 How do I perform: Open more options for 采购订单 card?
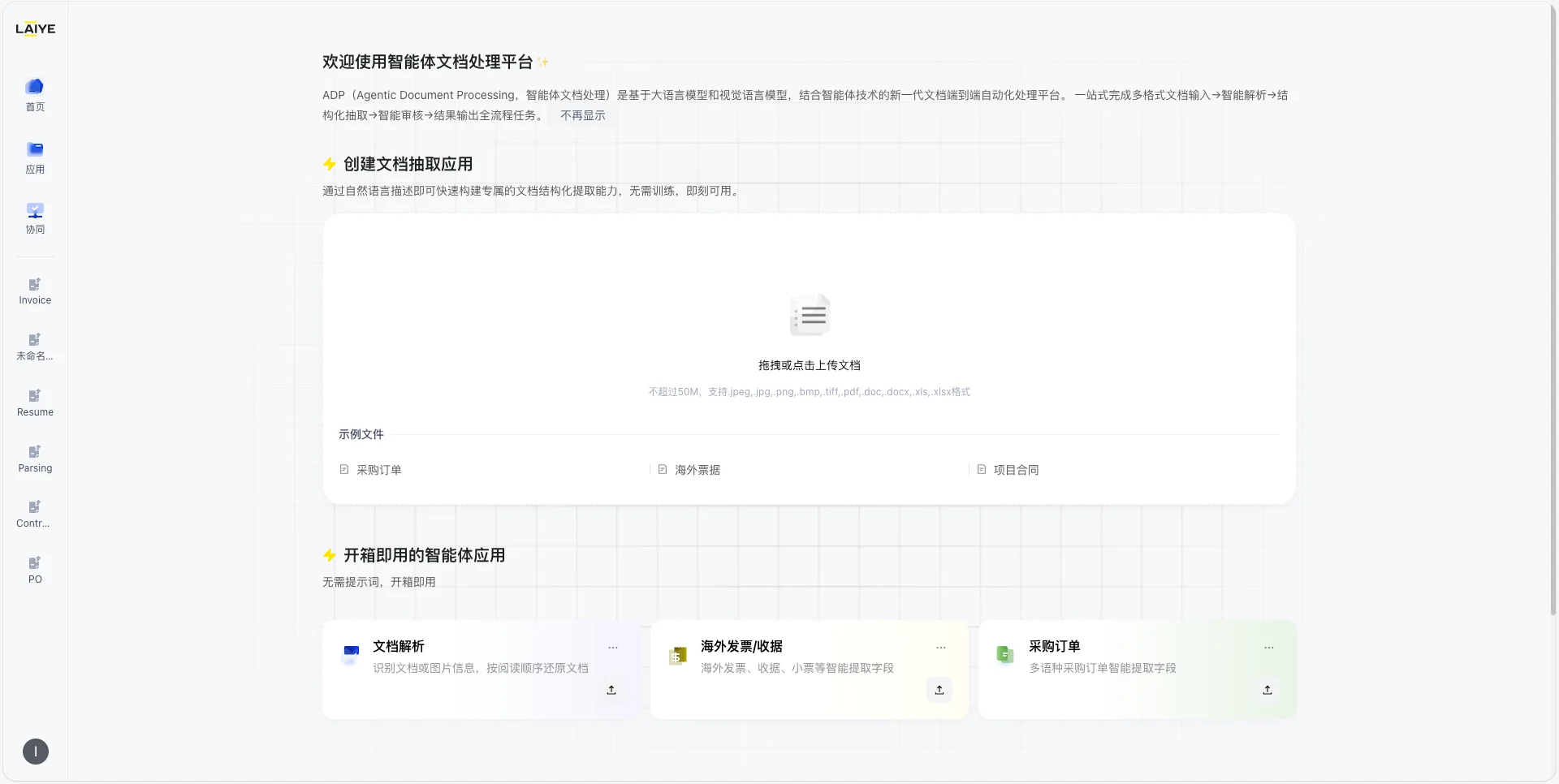[x=1269, y=648]
